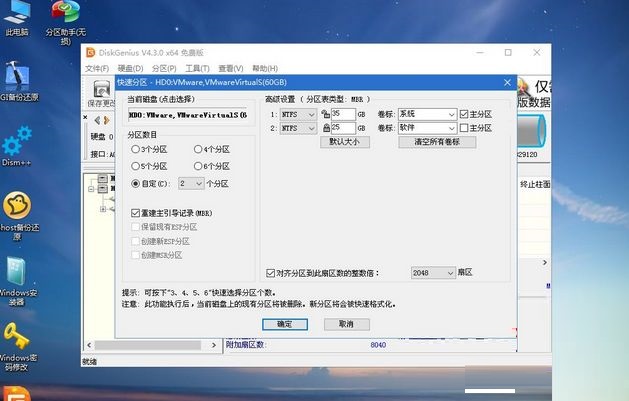Open the Ghost备份还原 ghost icon on the desktop

coord(17,215)
